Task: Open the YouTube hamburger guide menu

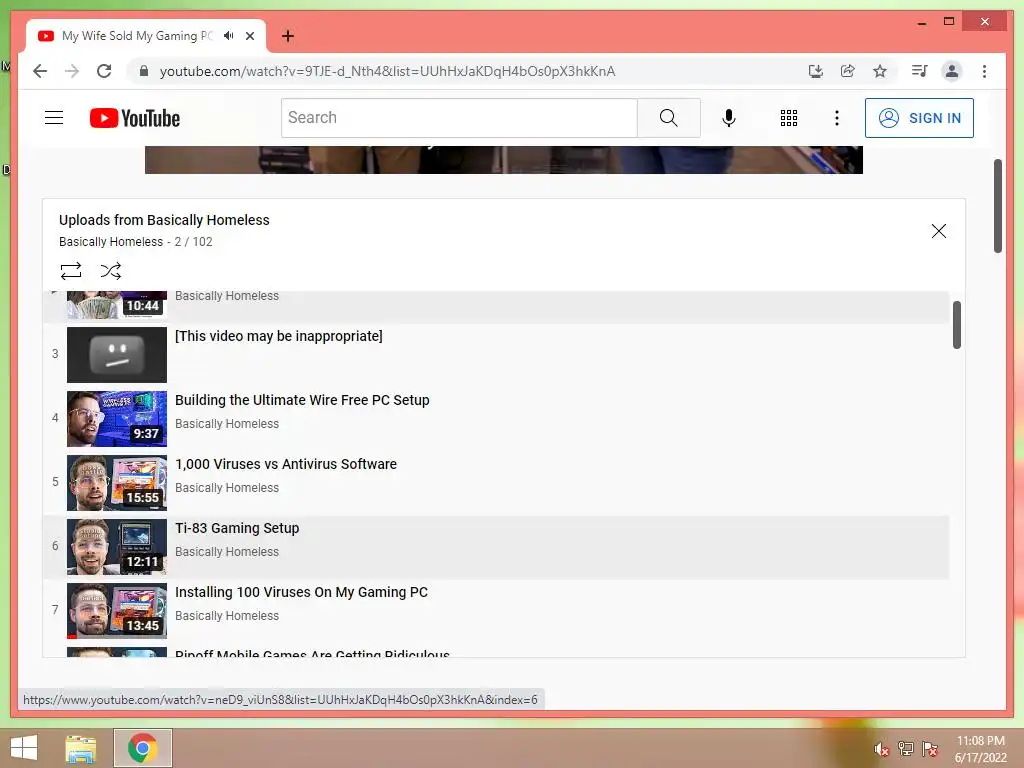Action: pos(54,118)
